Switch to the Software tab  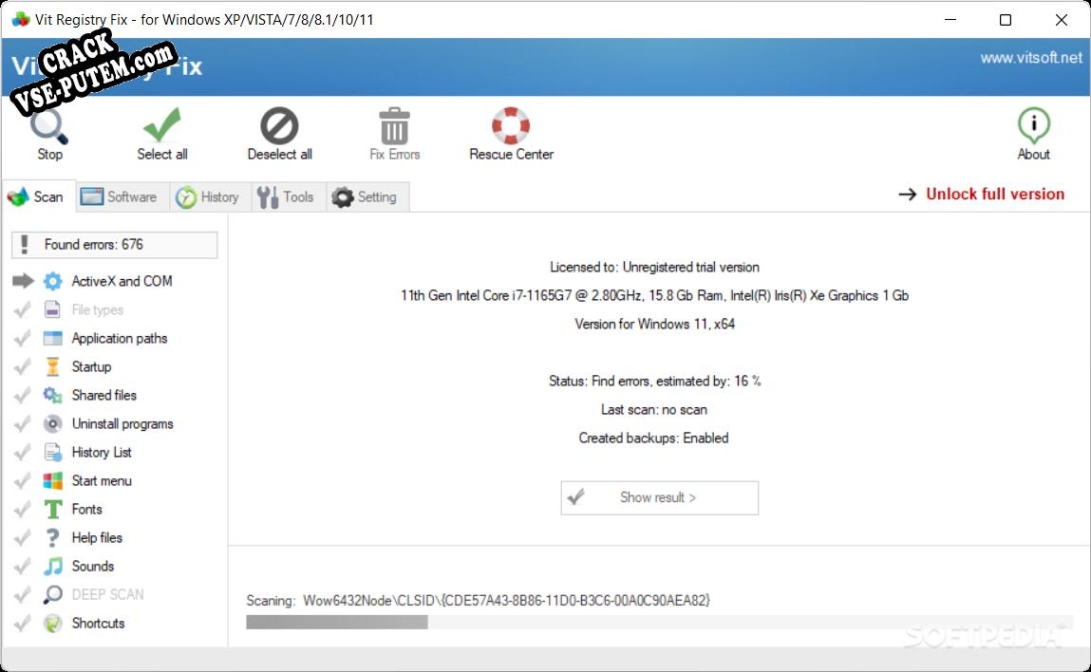[120, 197]
